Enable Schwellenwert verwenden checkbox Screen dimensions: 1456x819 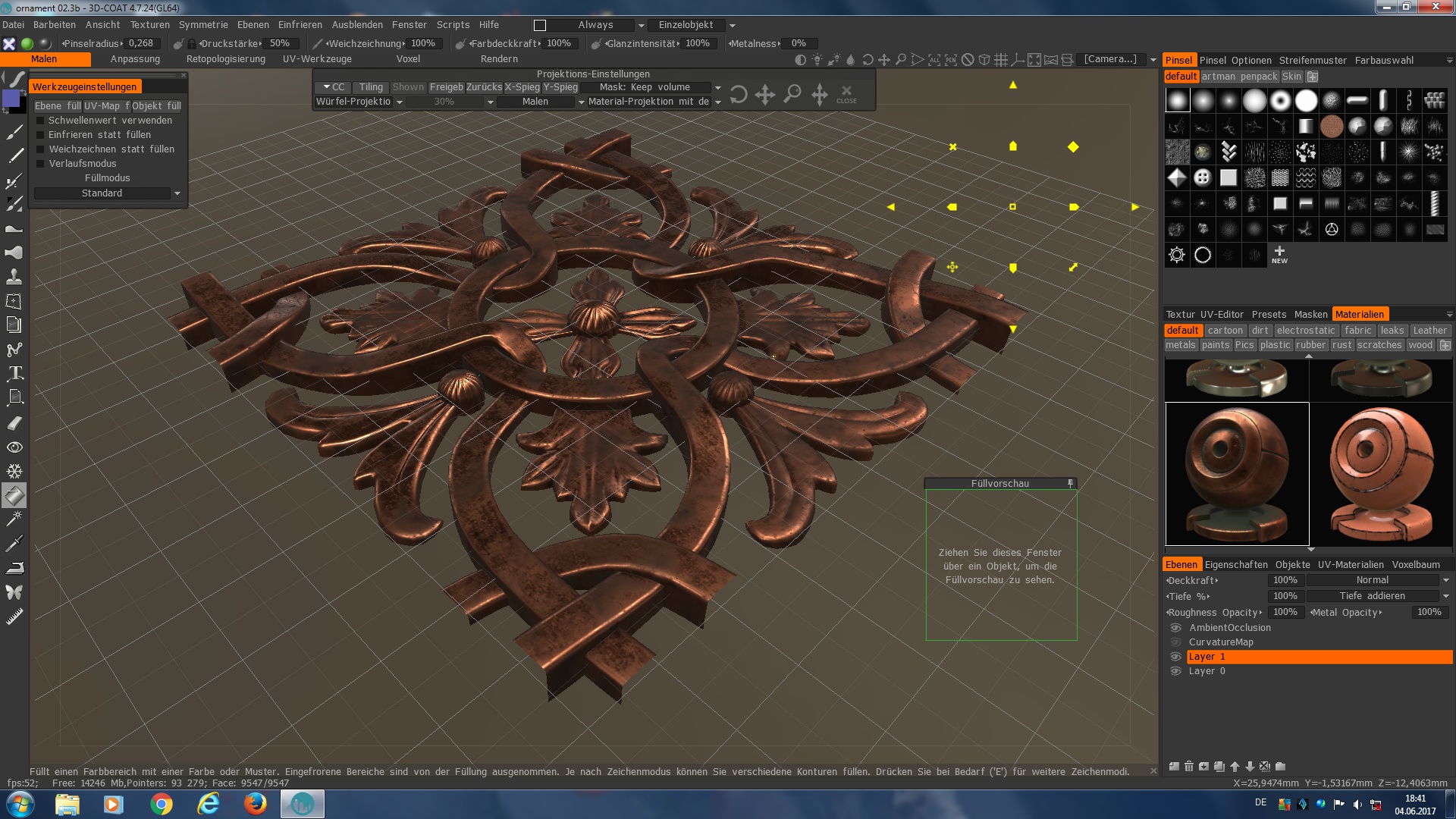pyautogui.click(x=41, y=121)
